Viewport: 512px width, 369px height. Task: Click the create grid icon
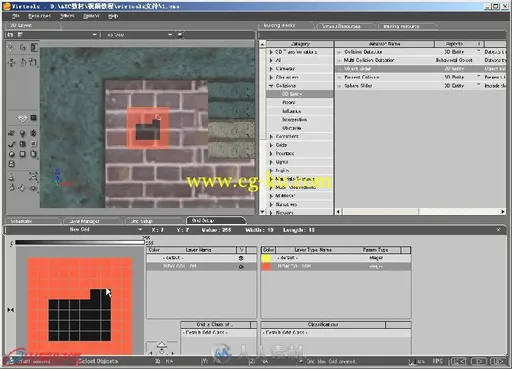[x=22, y=144]
